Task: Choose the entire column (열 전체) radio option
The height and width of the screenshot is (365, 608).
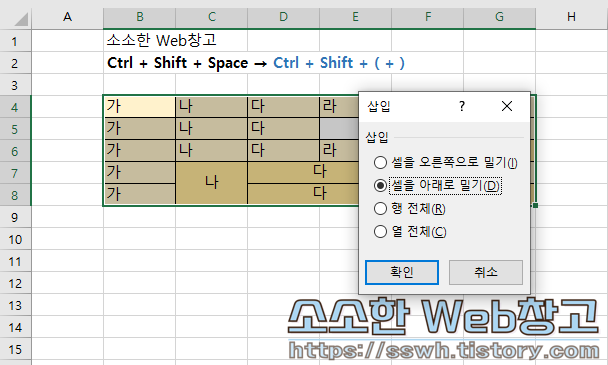Action: 410,232
